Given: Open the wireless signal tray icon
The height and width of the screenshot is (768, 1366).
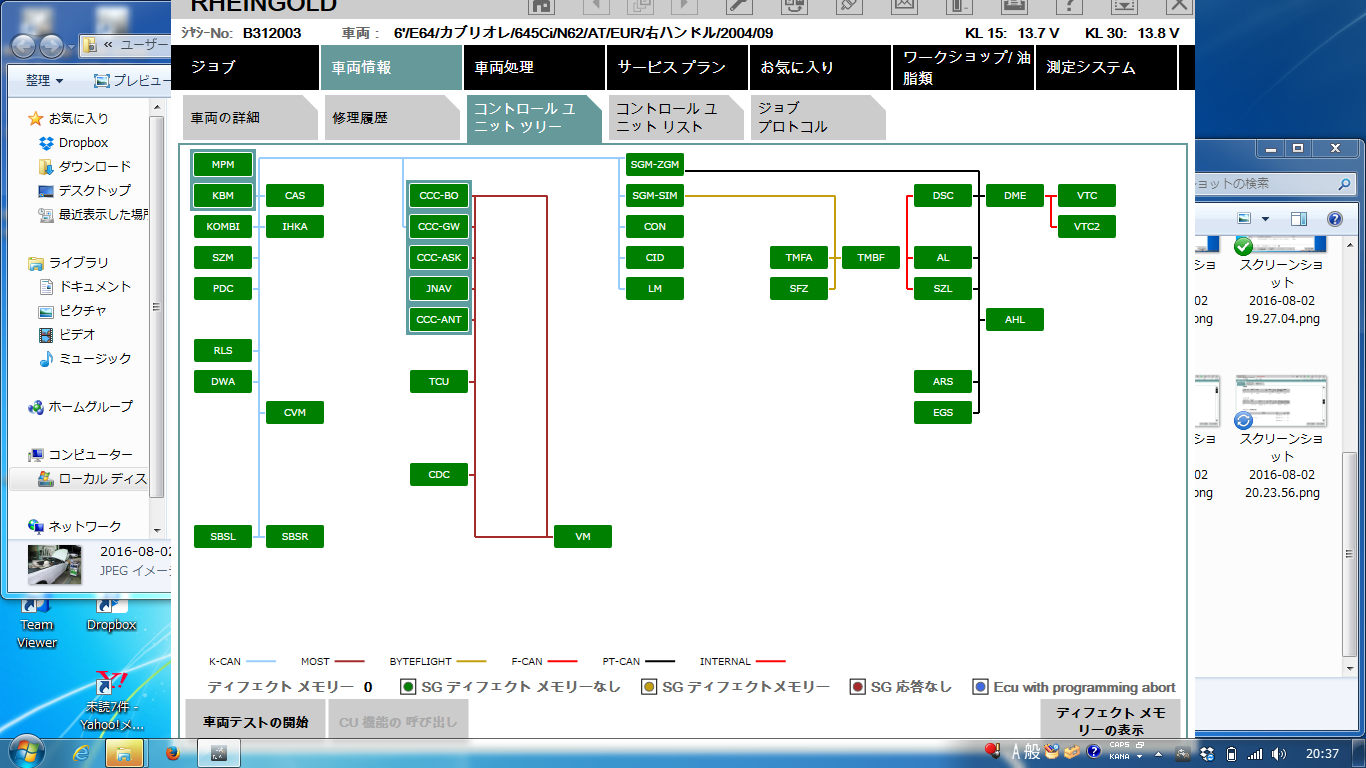Looking at the screenshot, I should (1256, 754).
